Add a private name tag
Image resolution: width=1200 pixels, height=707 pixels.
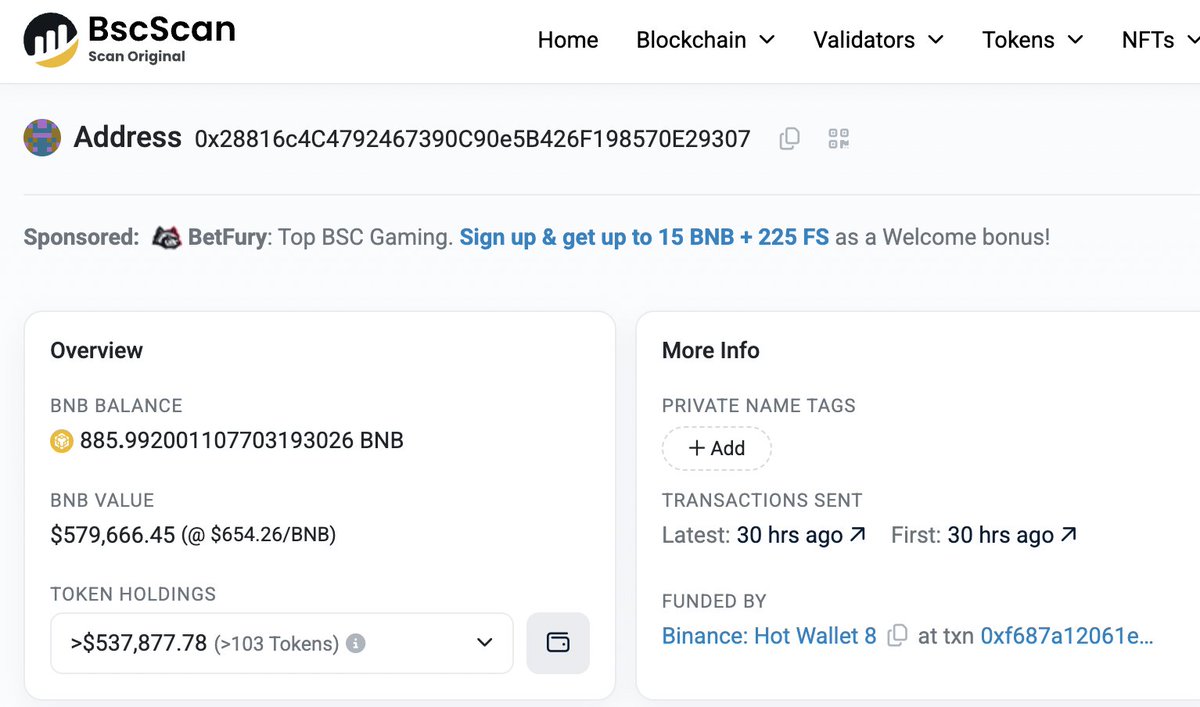[x=717, y=448]
